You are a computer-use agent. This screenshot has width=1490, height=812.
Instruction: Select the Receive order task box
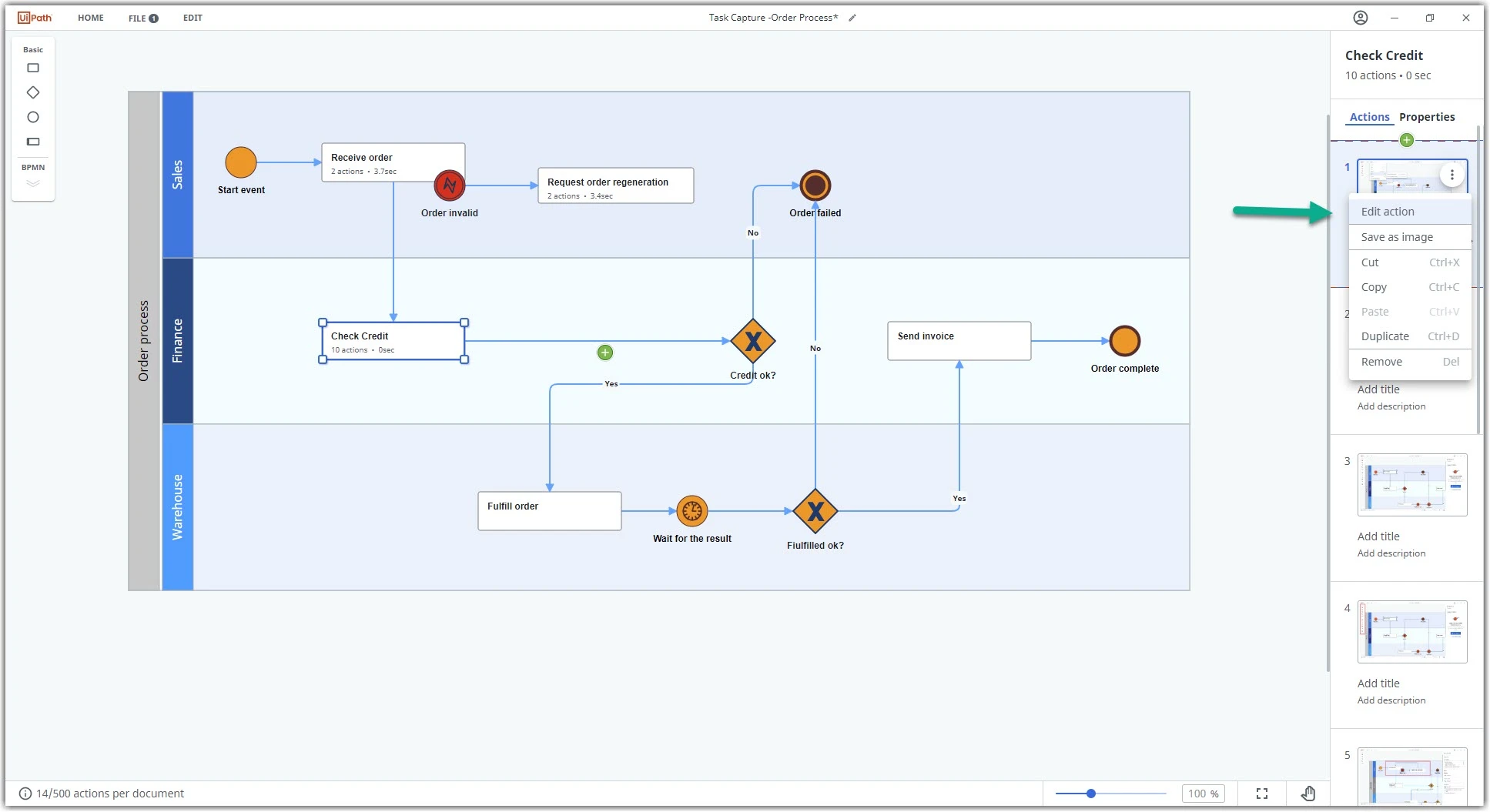pyautogui.click(x=393, y=162)
